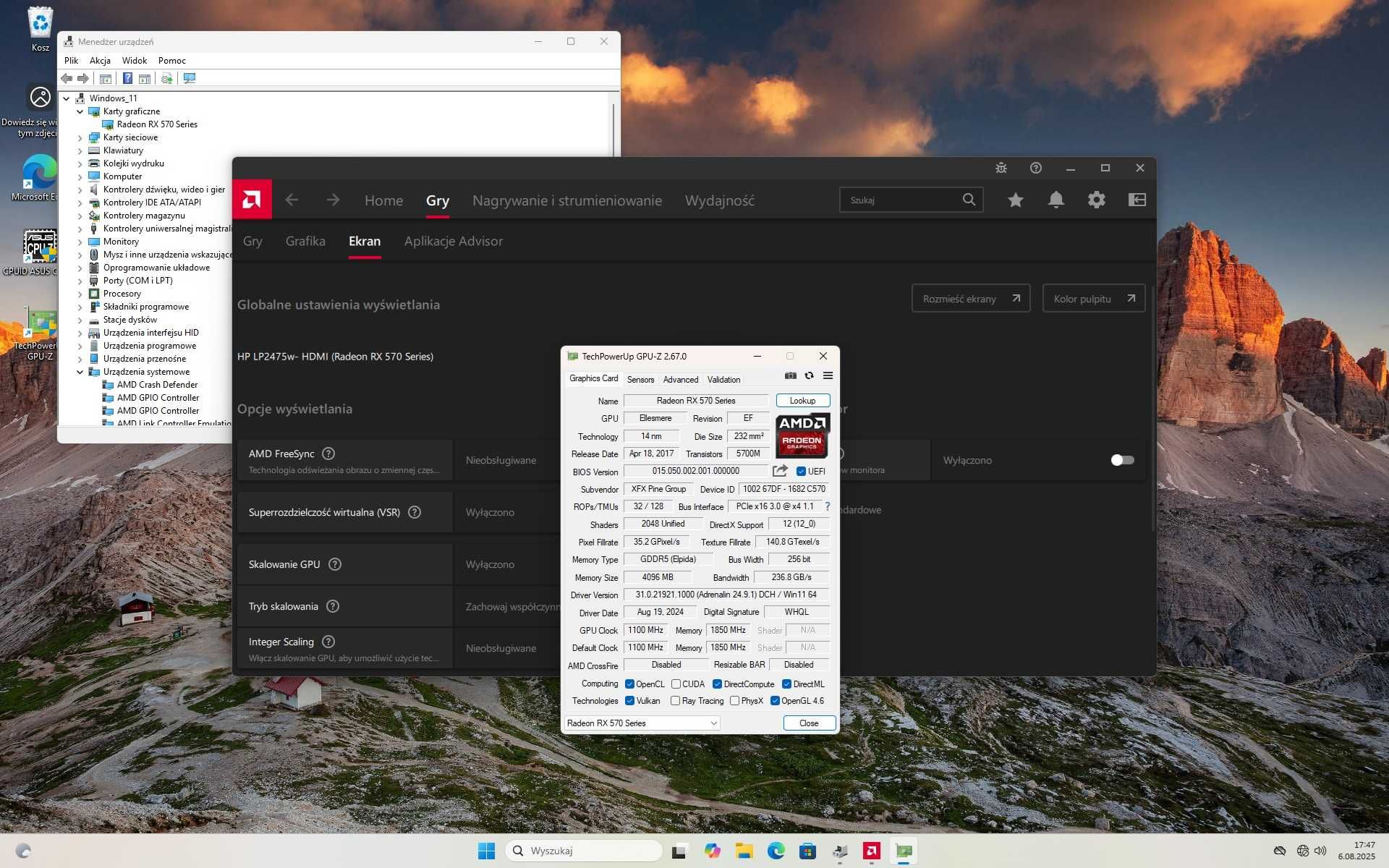The image size is (1389, 868).
Task: Expand the Stacje dysków node
Action: [x=80, y=320]
